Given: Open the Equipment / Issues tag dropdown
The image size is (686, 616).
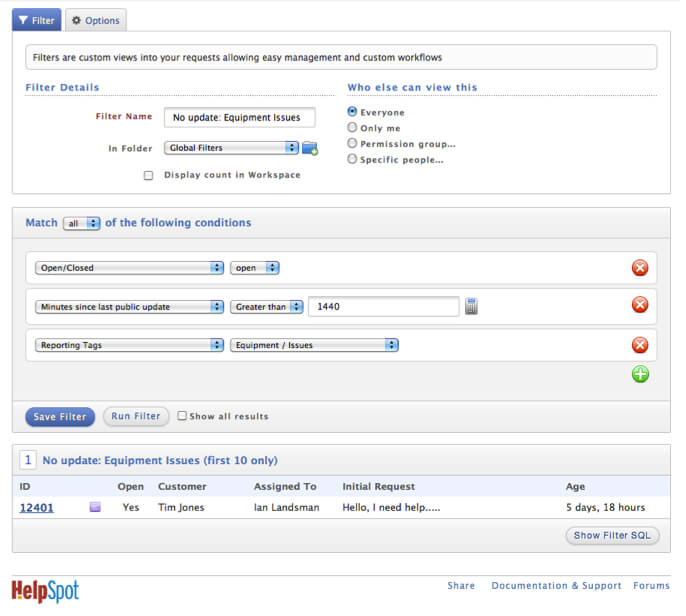Looking at the screenshot, I should pos(314,345).
